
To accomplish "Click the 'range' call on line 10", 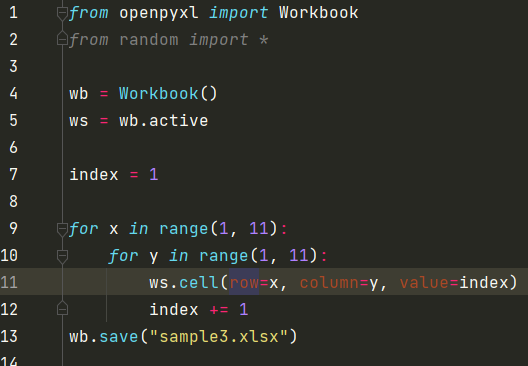I will (224, 256).
